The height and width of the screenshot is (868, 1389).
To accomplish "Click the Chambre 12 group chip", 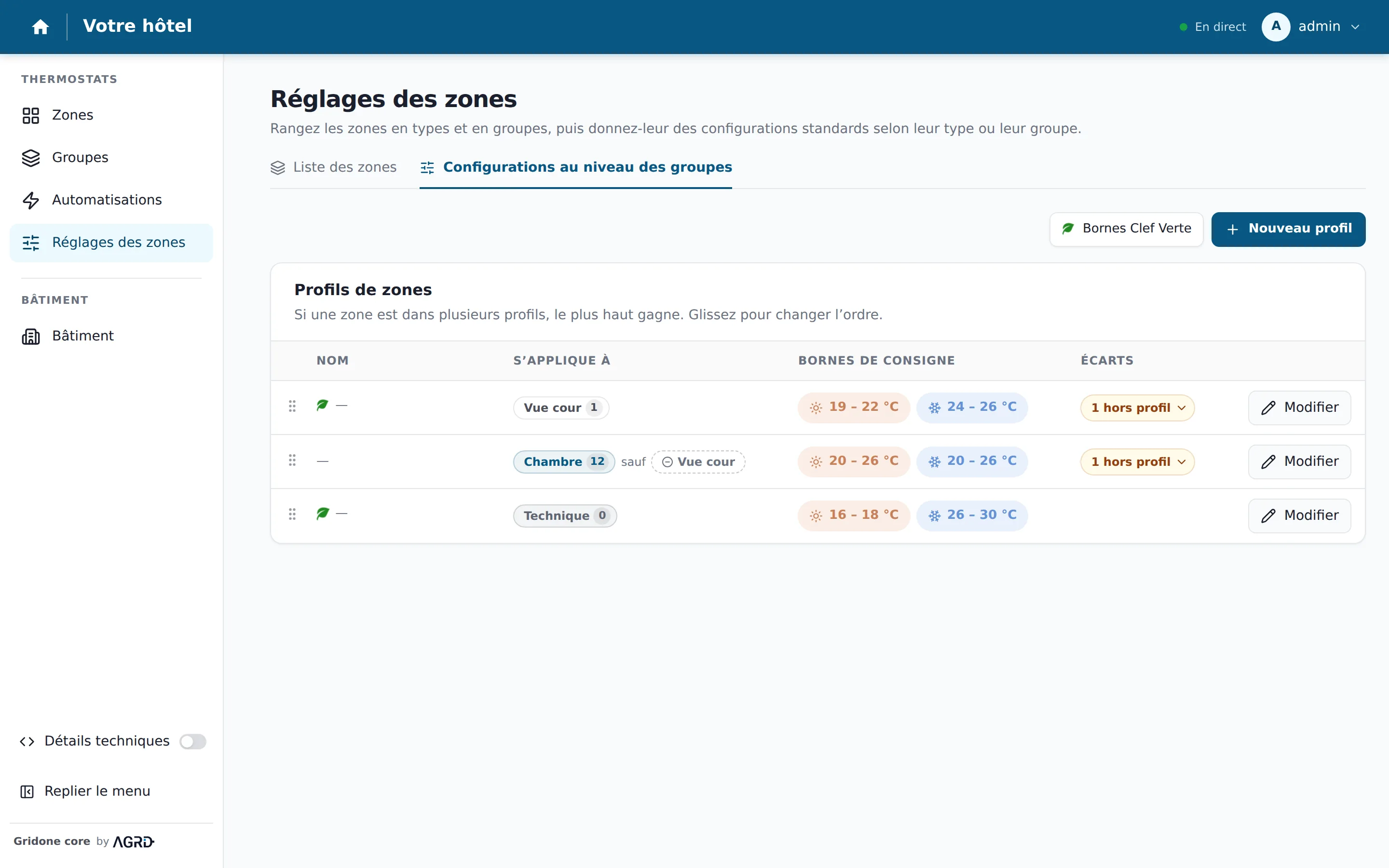I will tap(564, 461).
